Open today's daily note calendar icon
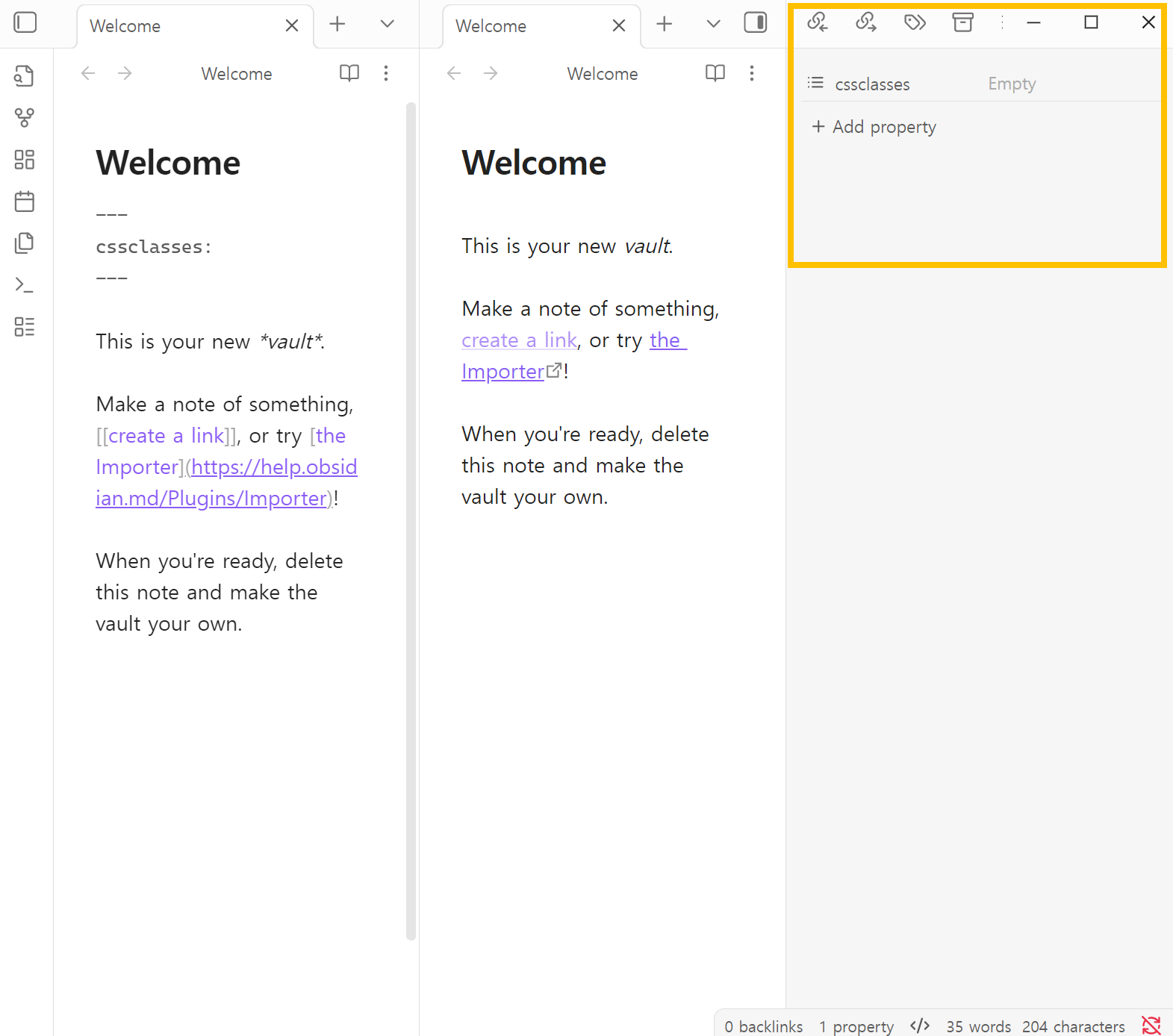The image size is (1173, 1036). 25,201
